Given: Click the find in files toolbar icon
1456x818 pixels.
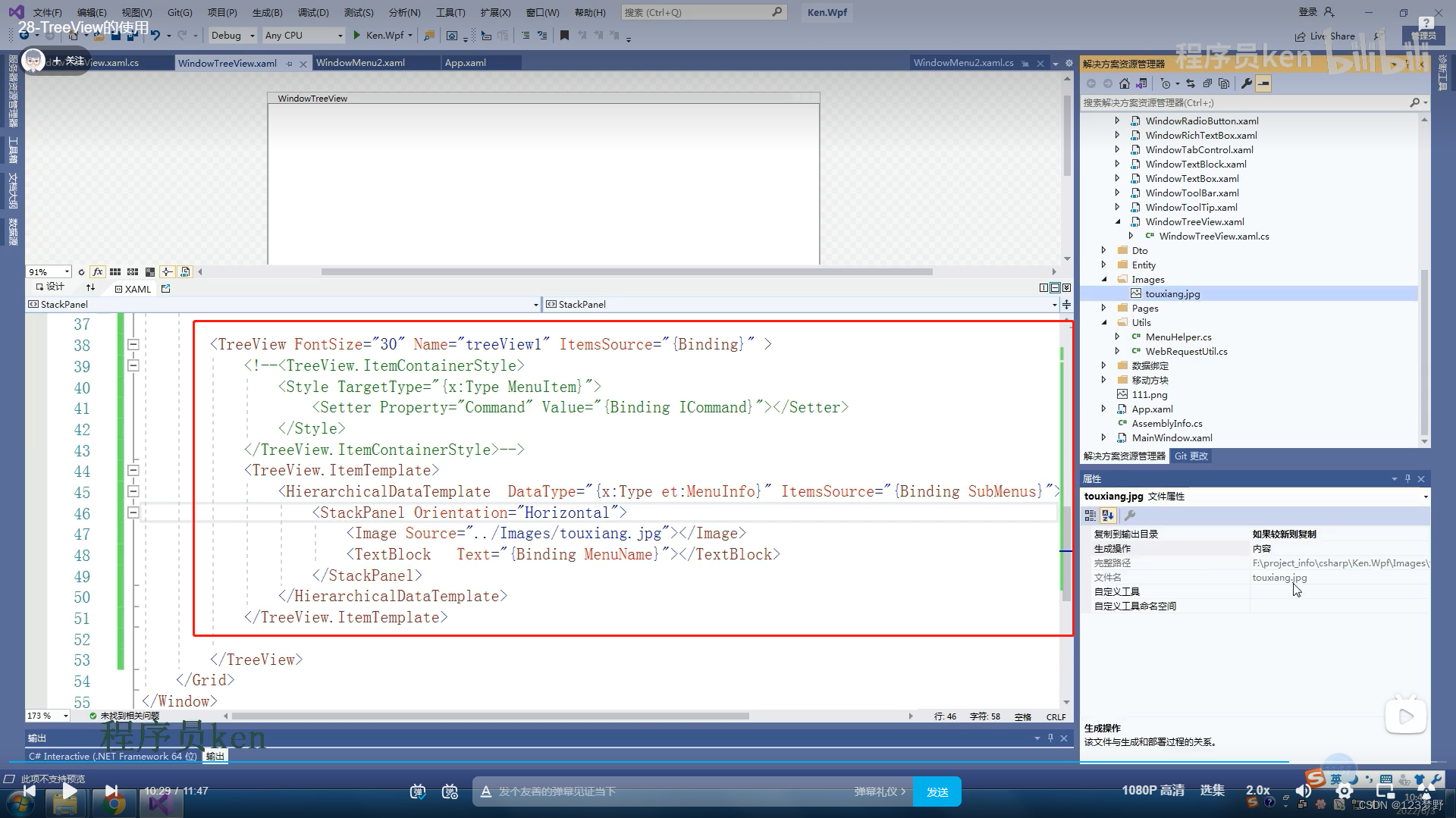Looking at the screenshot, I should pos(429,35).
